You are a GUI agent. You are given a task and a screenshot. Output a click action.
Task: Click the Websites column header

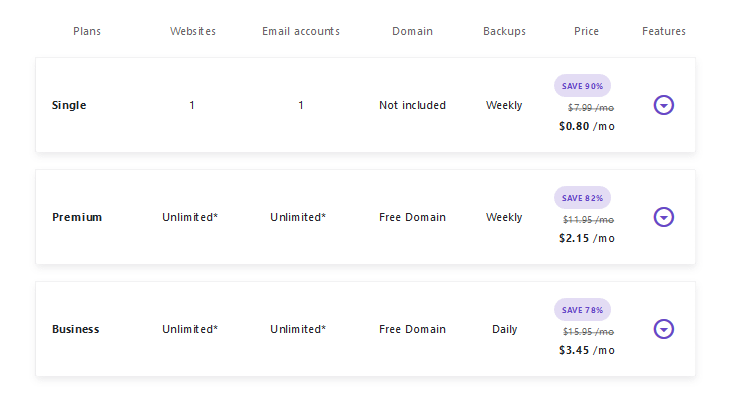(x=193, y=31)
